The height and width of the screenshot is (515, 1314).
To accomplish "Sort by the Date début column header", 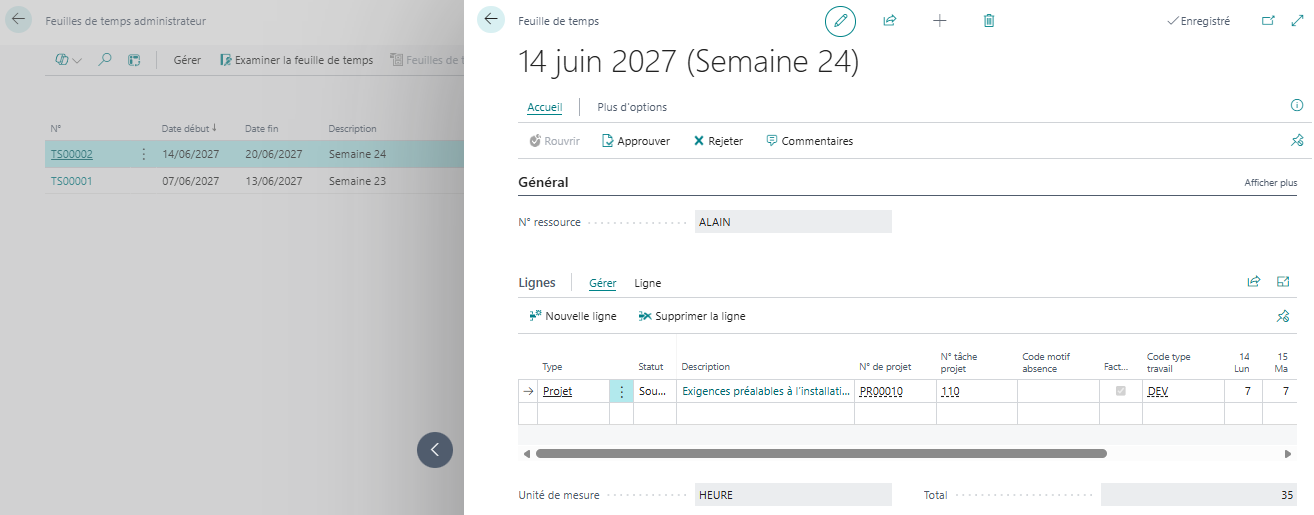I will click(189, 128).
